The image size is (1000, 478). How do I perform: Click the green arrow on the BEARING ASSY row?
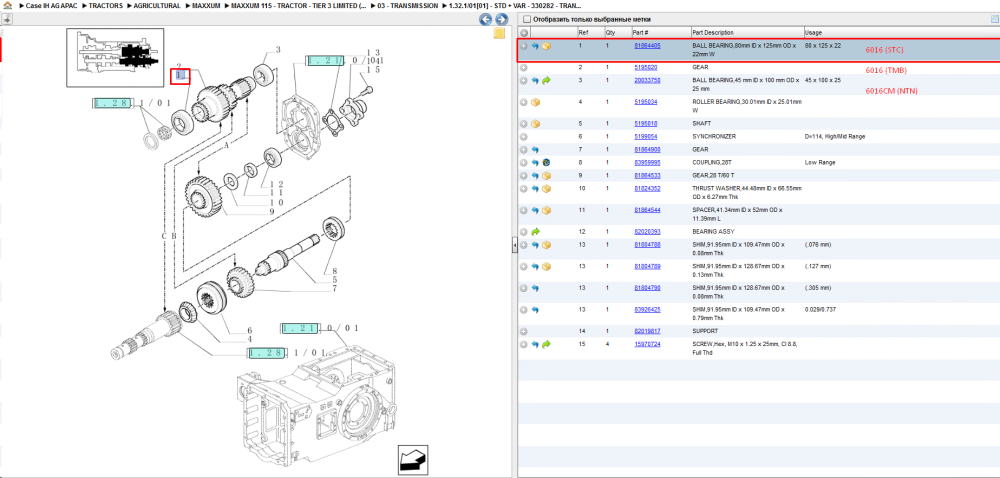point(536,232)
